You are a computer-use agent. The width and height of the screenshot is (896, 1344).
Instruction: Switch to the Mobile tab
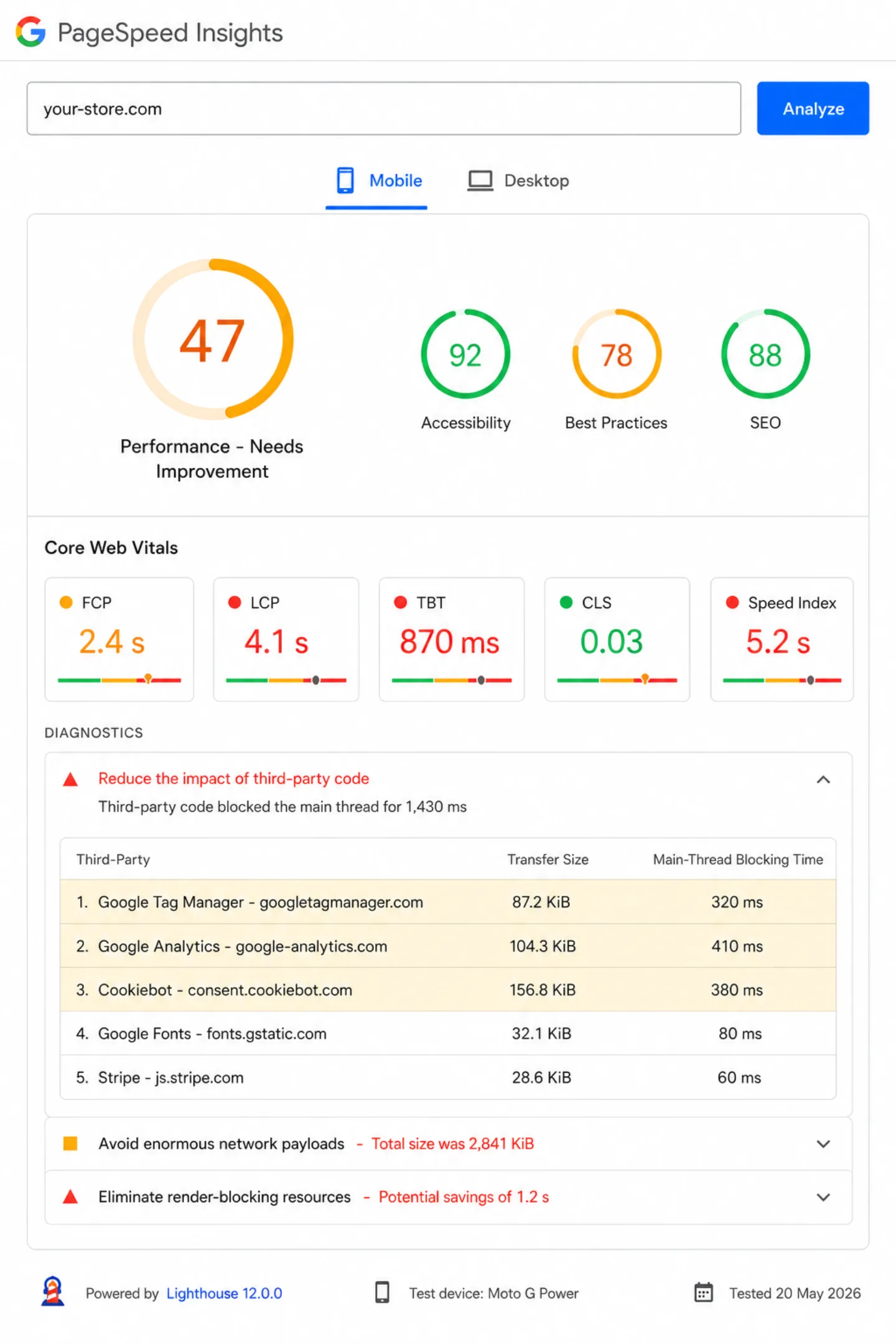(x=376, y=181)
